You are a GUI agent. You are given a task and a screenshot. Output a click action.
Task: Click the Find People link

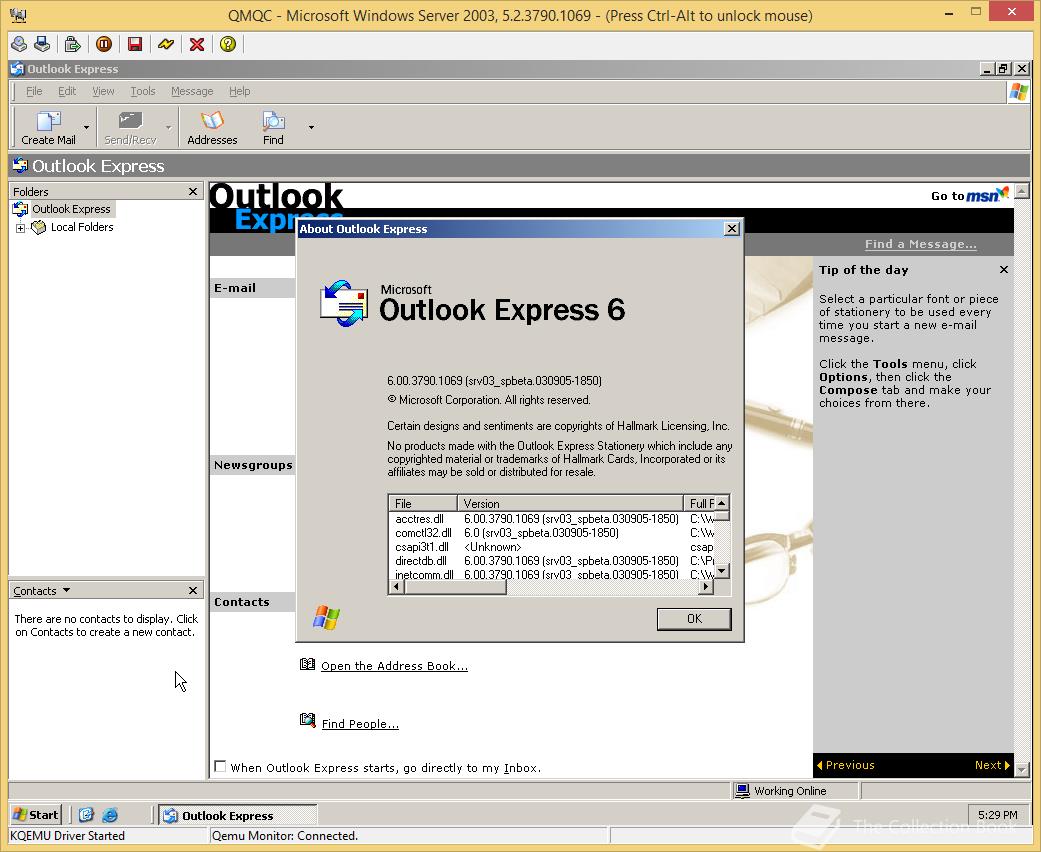coord(360,724)
